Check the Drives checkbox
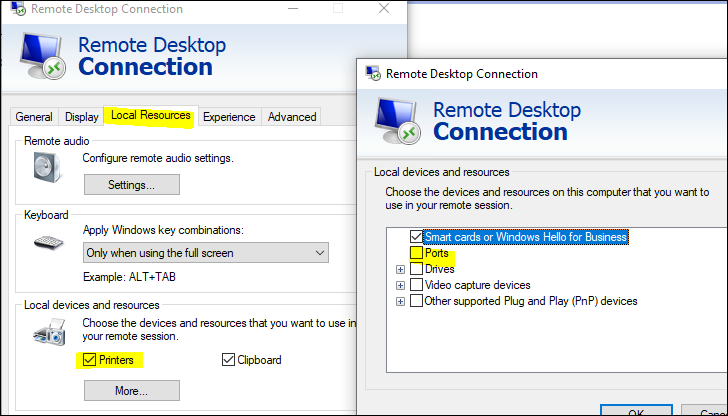The image size is (728, 416). pos(416,269)
